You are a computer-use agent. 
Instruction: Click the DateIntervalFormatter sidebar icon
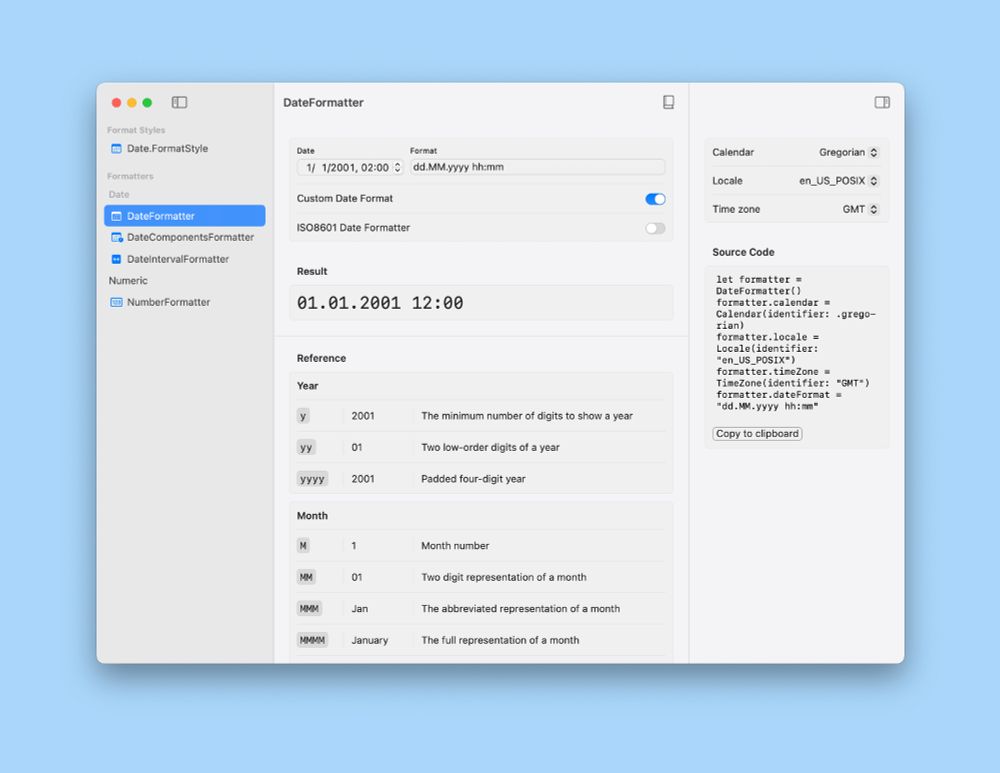point(116,259)
